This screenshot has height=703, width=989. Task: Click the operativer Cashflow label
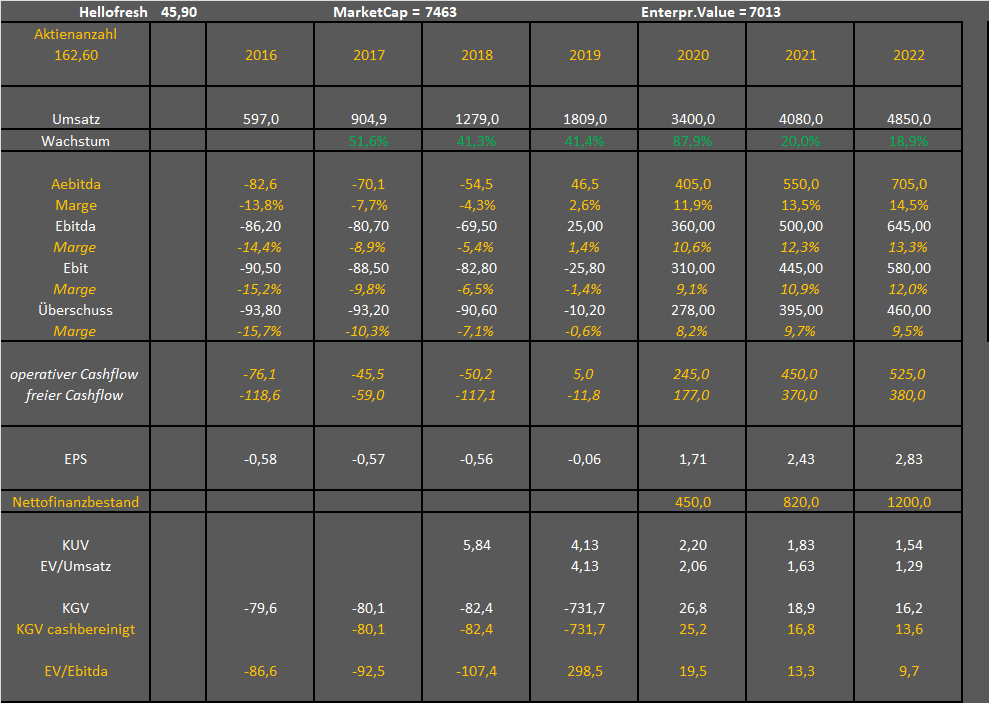74,374
